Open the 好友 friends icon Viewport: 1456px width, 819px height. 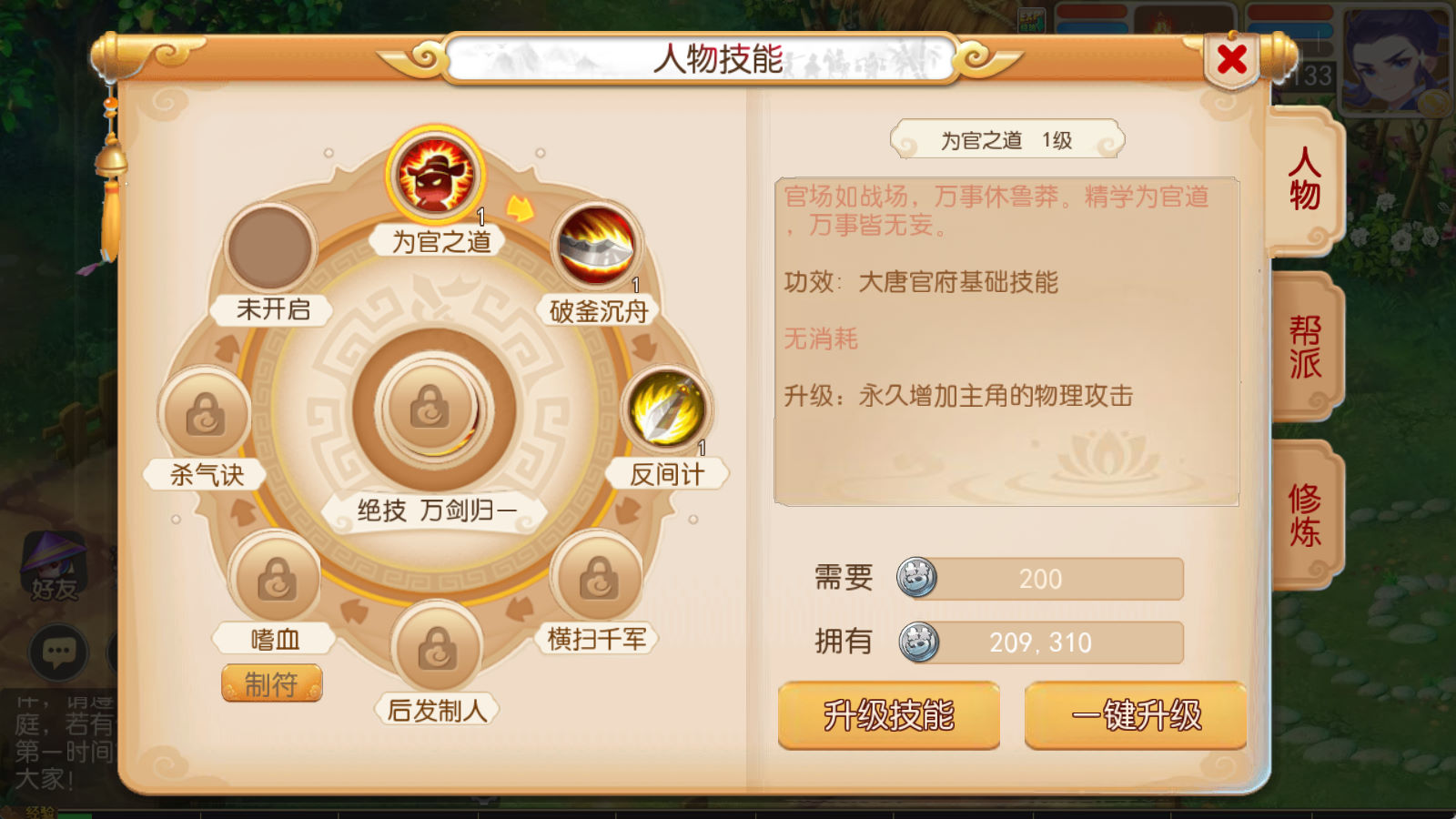(x=55, y=566)
